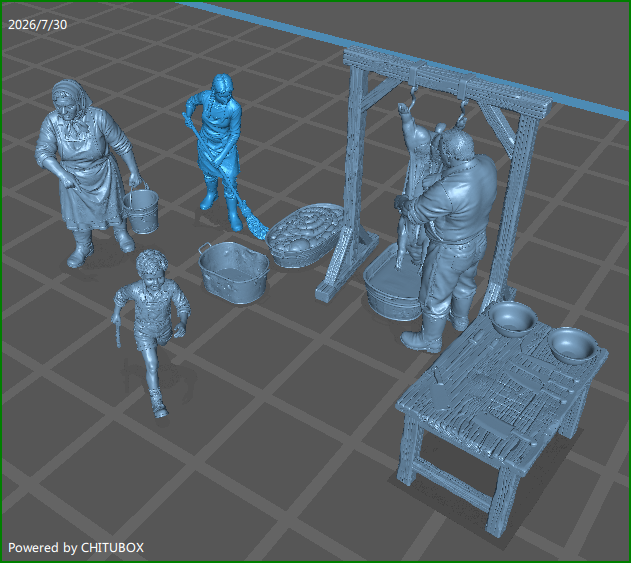Click the bucket held by old woman
Viewport: 631px width, 563px height.
coord(141,209)
